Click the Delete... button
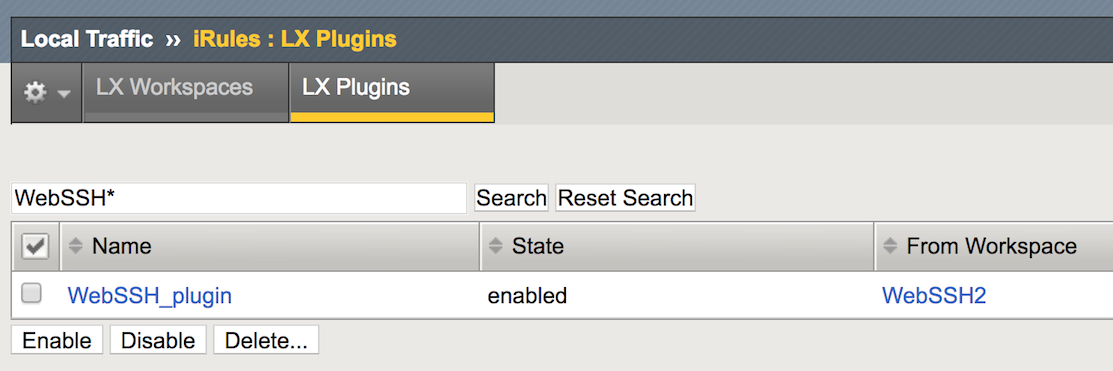This screenshot has height=371, width=1113. tap(266, 340)
